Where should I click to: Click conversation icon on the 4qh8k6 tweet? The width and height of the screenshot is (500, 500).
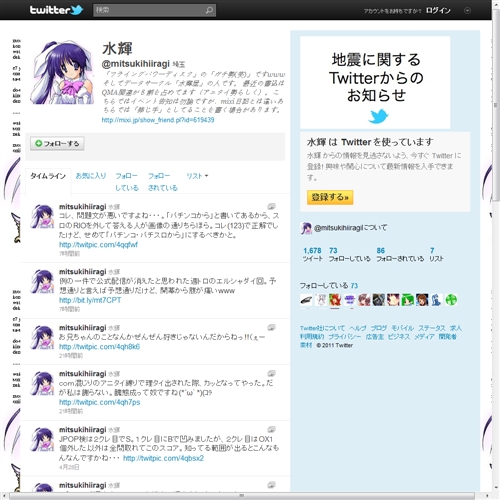click(272, 327)
